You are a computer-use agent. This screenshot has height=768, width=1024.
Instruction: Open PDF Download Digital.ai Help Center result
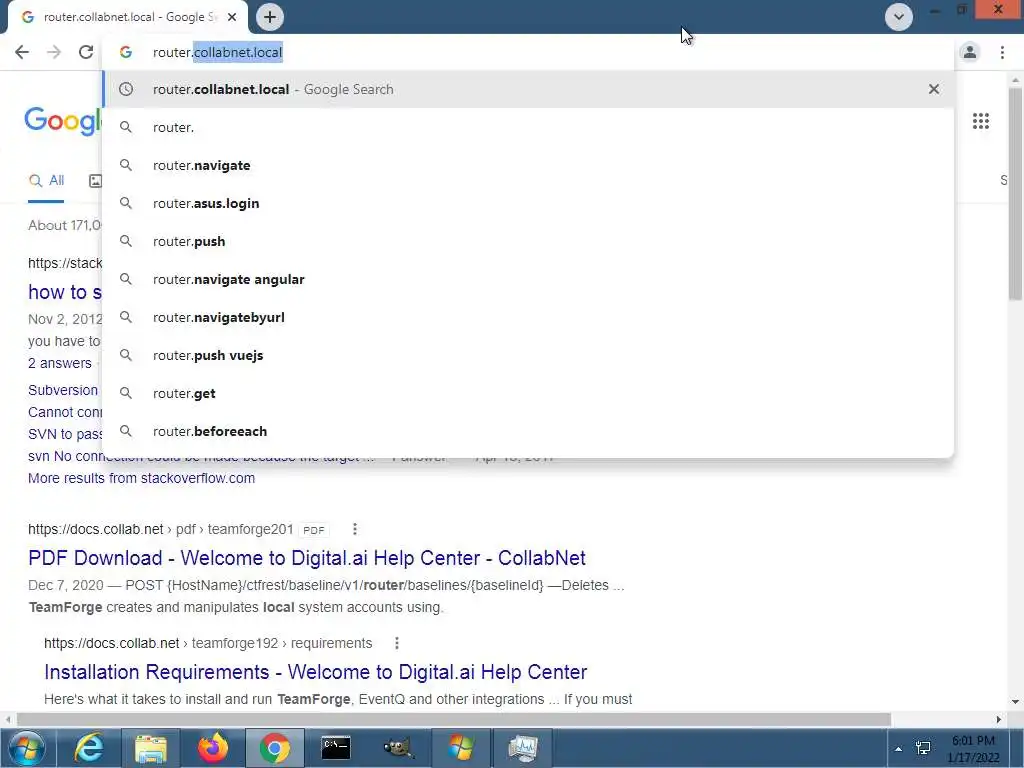(307, 558)
